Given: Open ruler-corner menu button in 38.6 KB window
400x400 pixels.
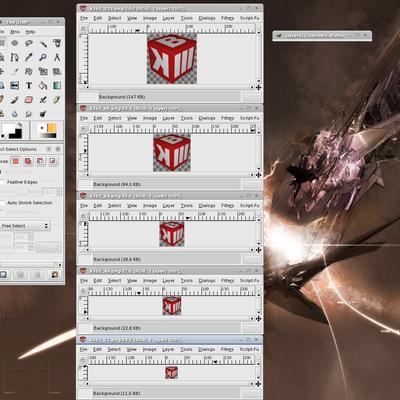Looking at the screenshot, I should 84,216.
